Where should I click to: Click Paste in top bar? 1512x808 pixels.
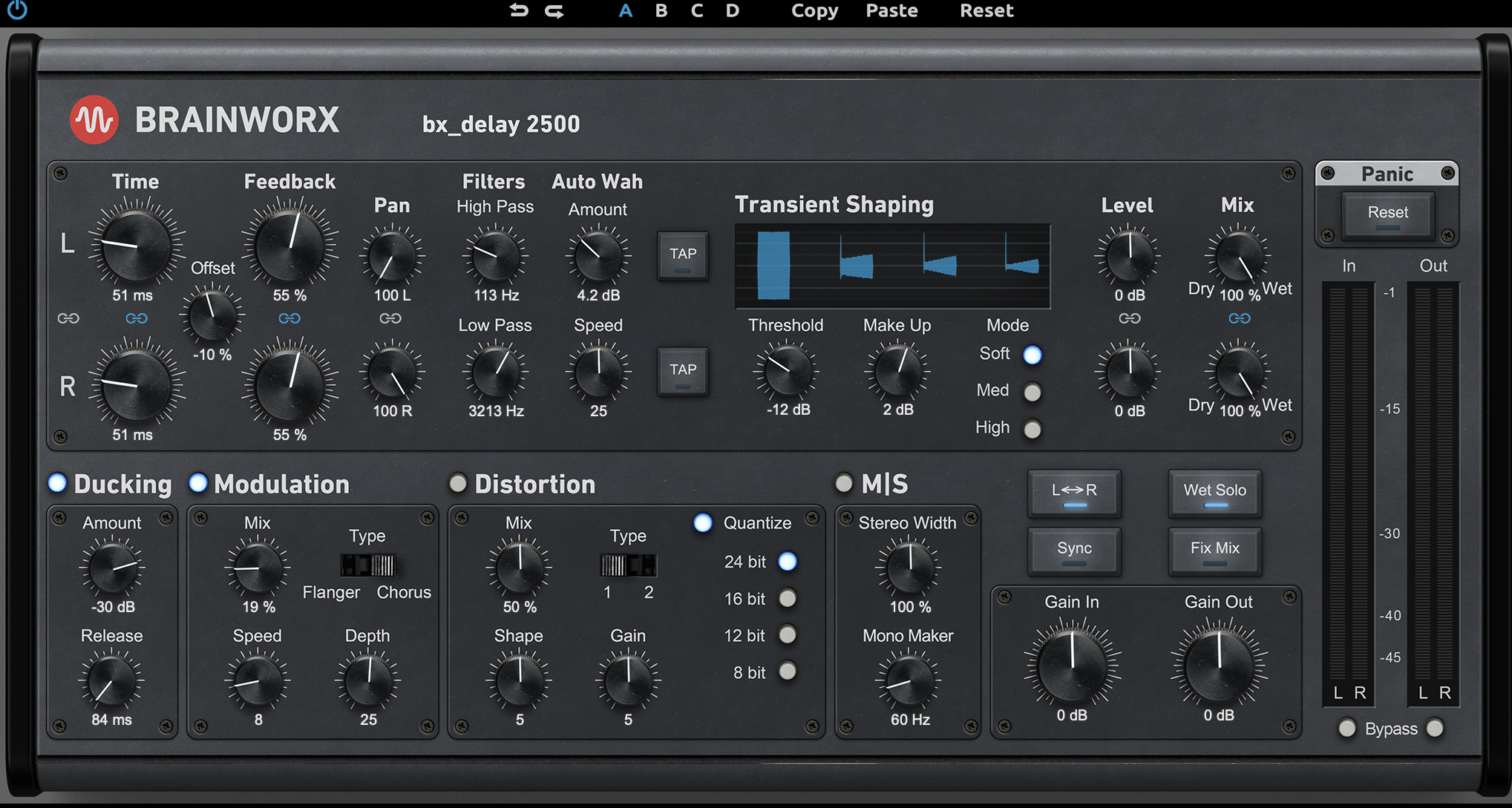coord(891,10)
